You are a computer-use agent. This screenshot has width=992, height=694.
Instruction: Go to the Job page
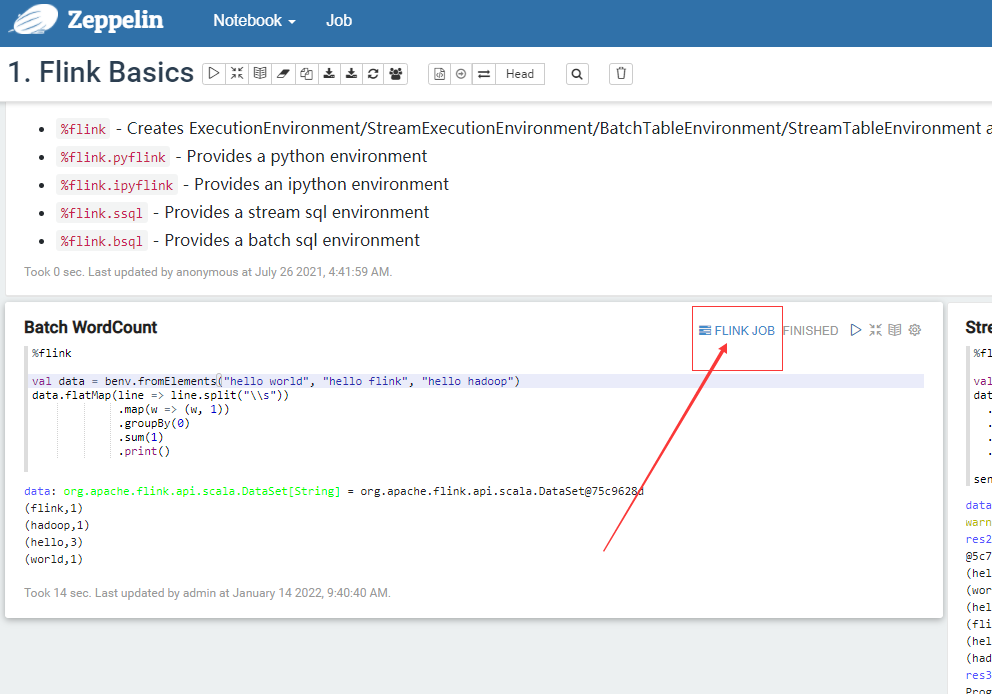[x=338, y=20]
